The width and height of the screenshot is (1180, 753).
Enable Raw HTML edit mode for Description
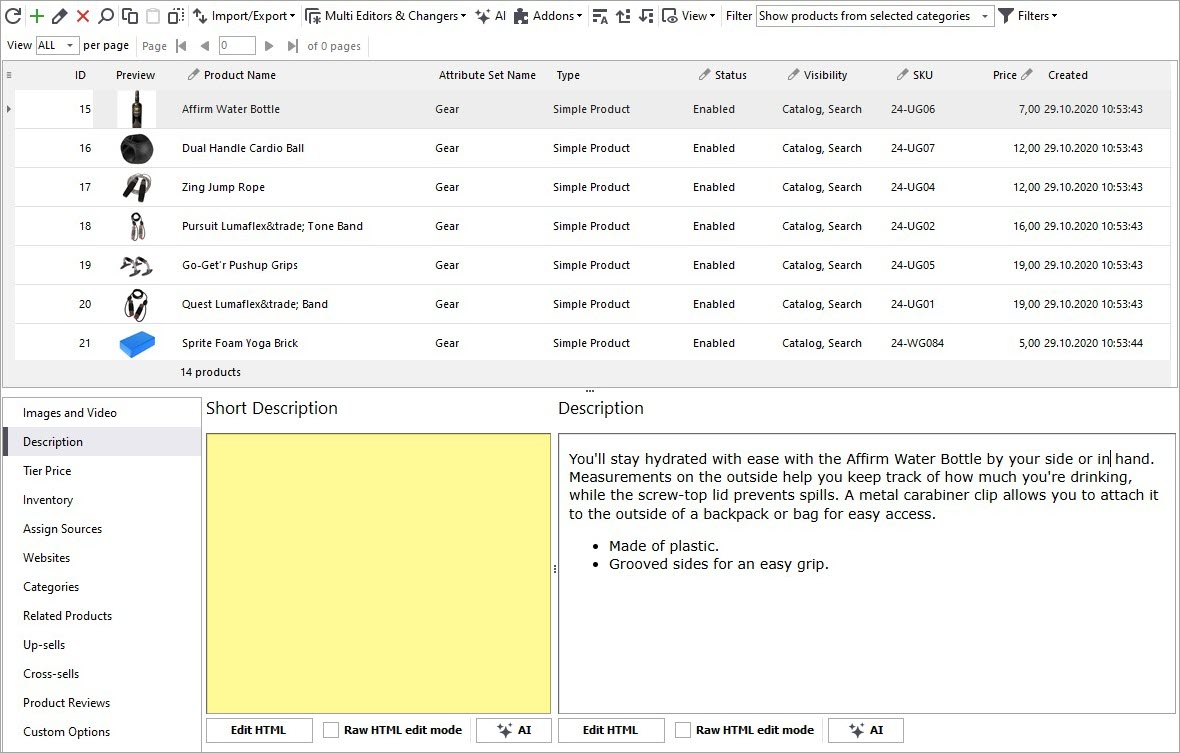click(x=682, y=730)
